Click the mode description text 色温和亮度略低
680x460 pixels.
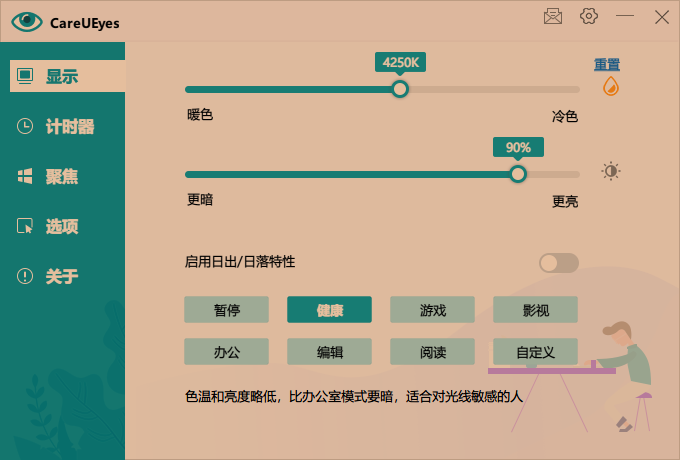tap(353, 396)
